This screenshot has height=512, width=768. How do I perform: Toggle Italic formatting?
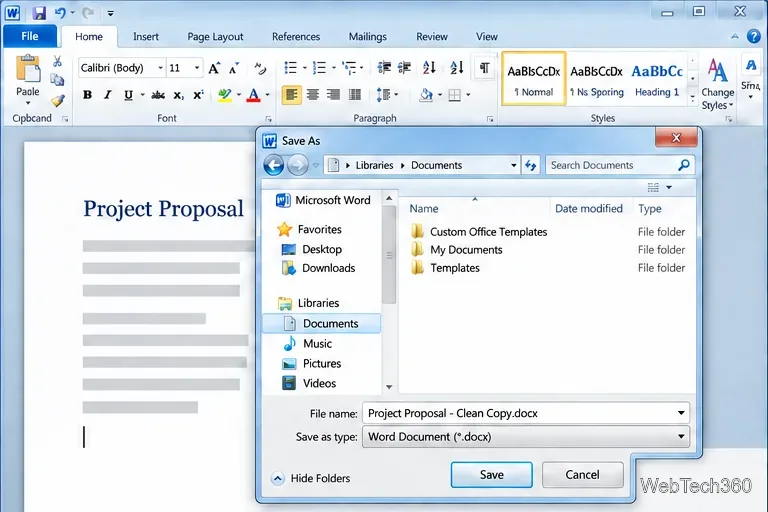108,95
